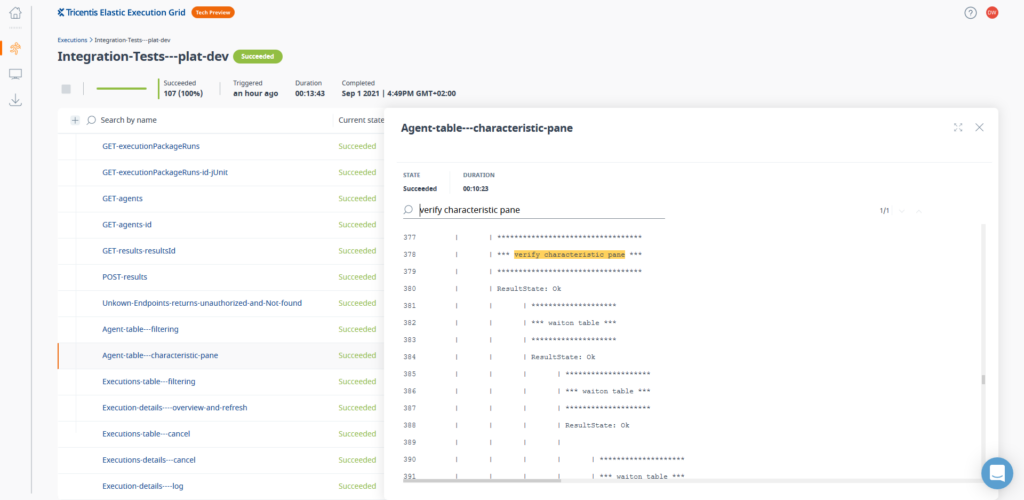1024x500 pixels.
Task: Stop execution with the square icon
Action: [x=66, y=89]
